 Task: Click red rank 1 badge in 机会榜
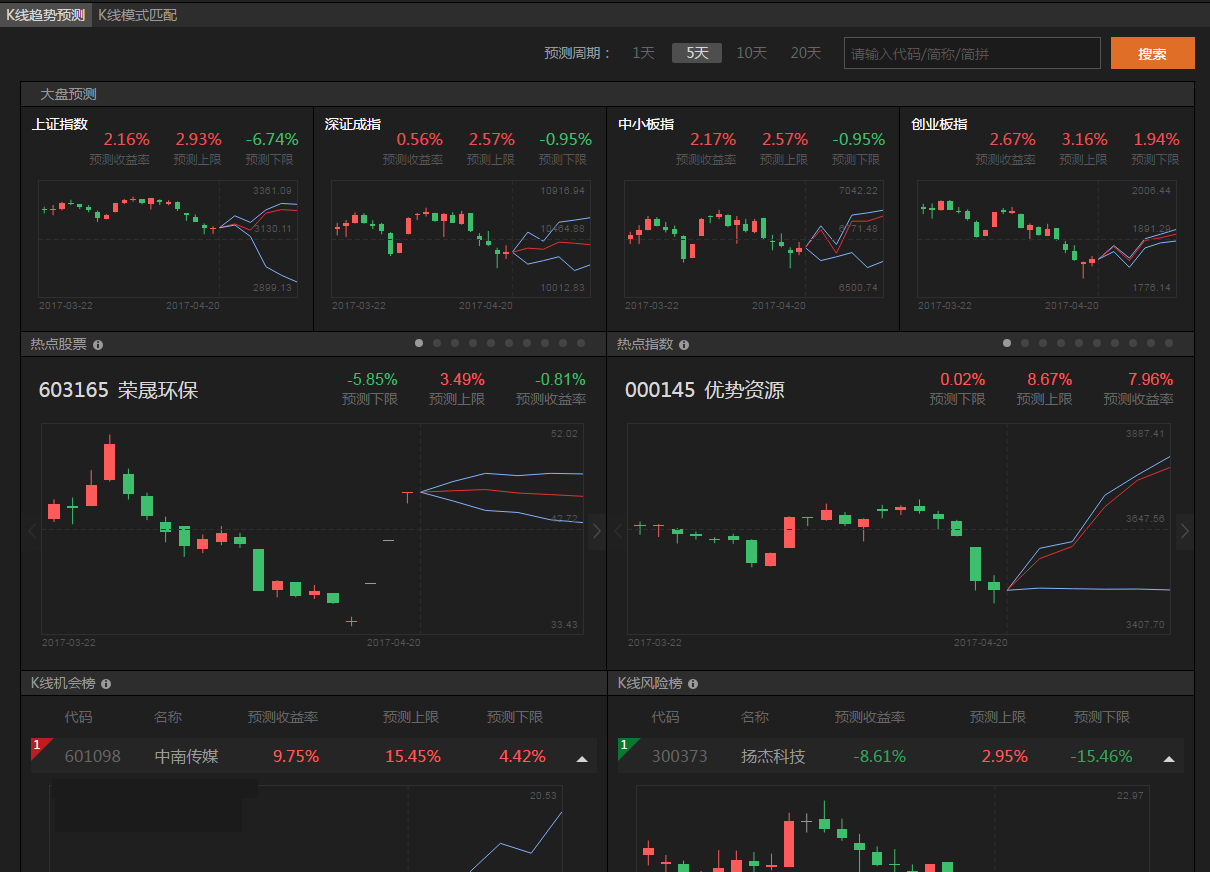pyautogui.click(x=40, y=747)
